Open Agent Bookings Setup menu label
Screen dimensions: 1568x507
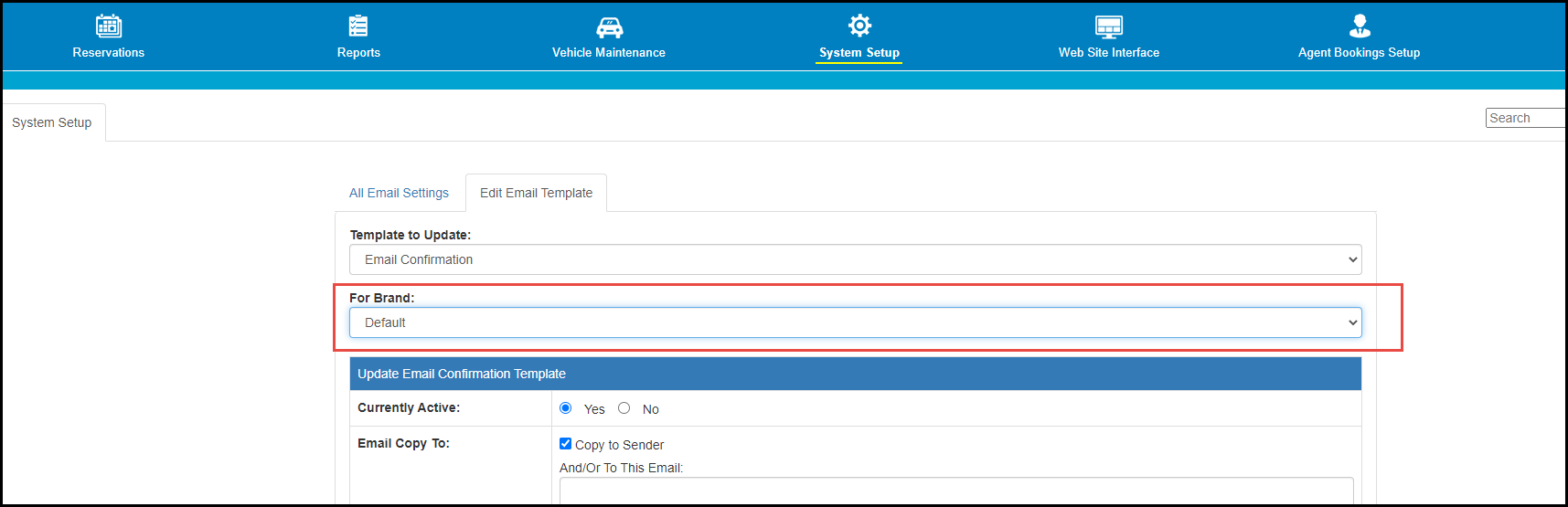click(1360, 53)
